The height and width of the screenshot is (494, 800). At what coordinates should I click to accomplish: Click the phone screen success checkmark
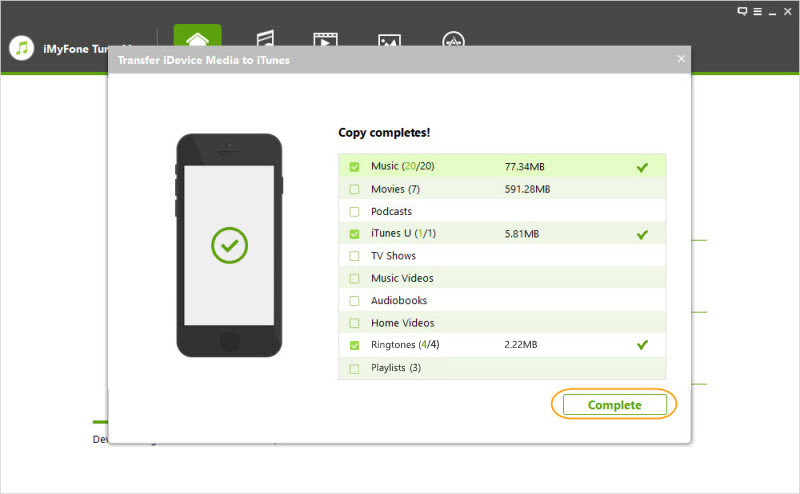tap(230, 245)
